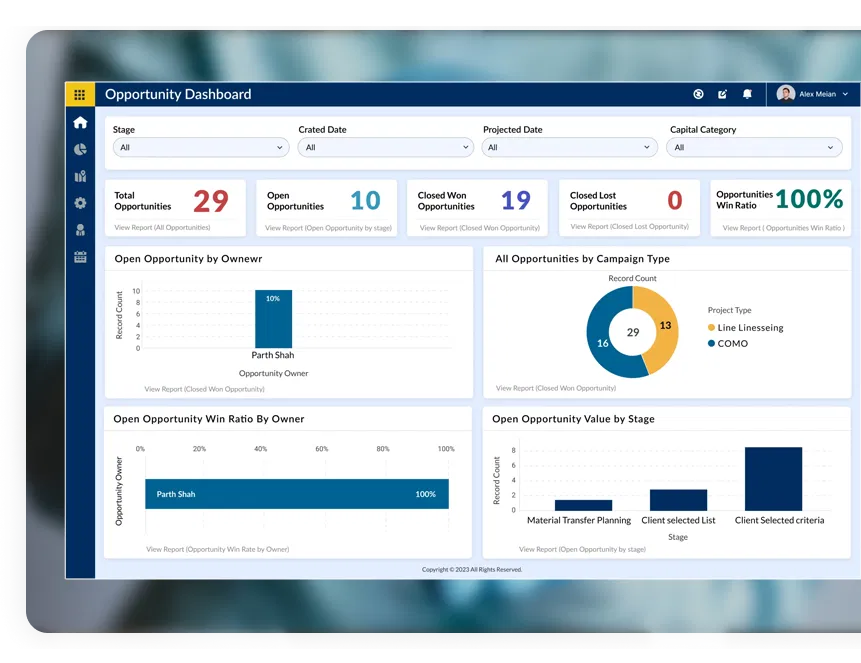Toggle the Line Linesseing legend item

tap(745, 328)
